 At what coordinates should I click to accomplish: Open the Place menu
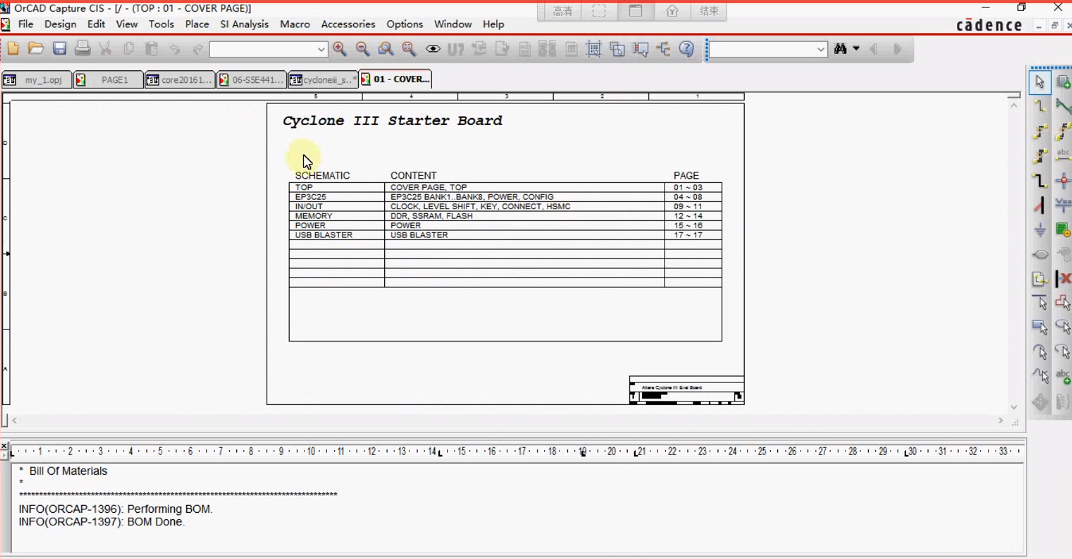tap(197, 24)
